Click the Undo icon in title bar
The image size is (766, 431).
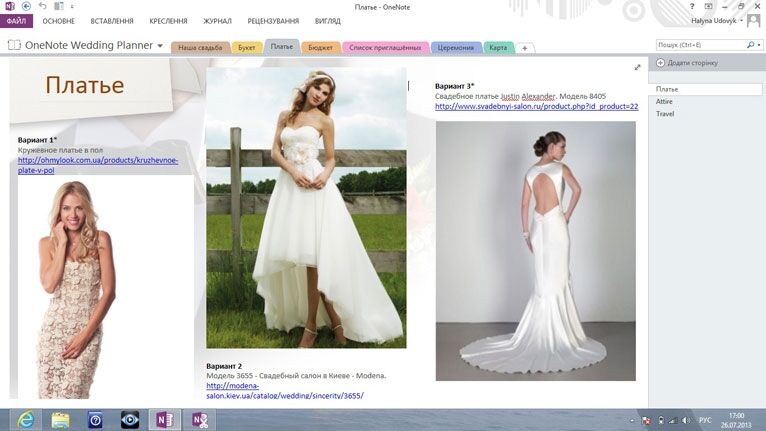coord(41,6)
